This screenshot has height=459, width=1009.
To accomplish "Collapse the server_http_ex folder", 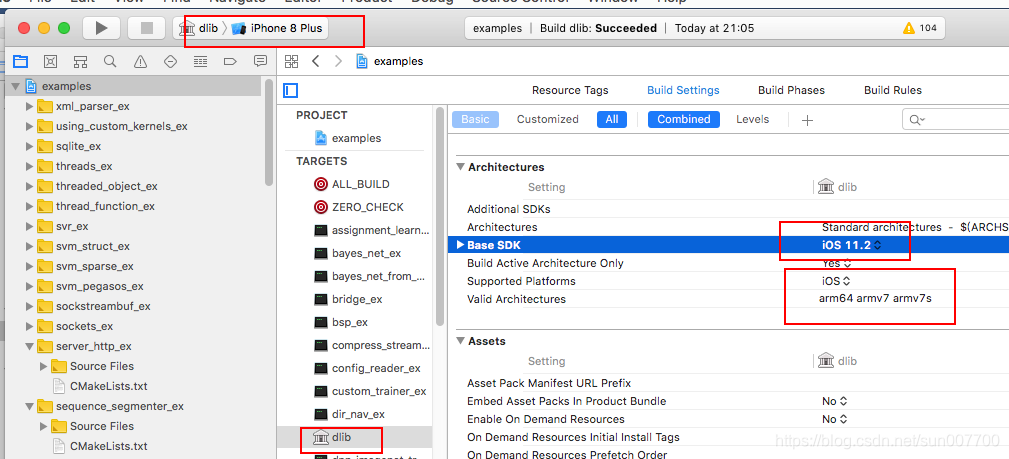I will [x=29, y=346].
